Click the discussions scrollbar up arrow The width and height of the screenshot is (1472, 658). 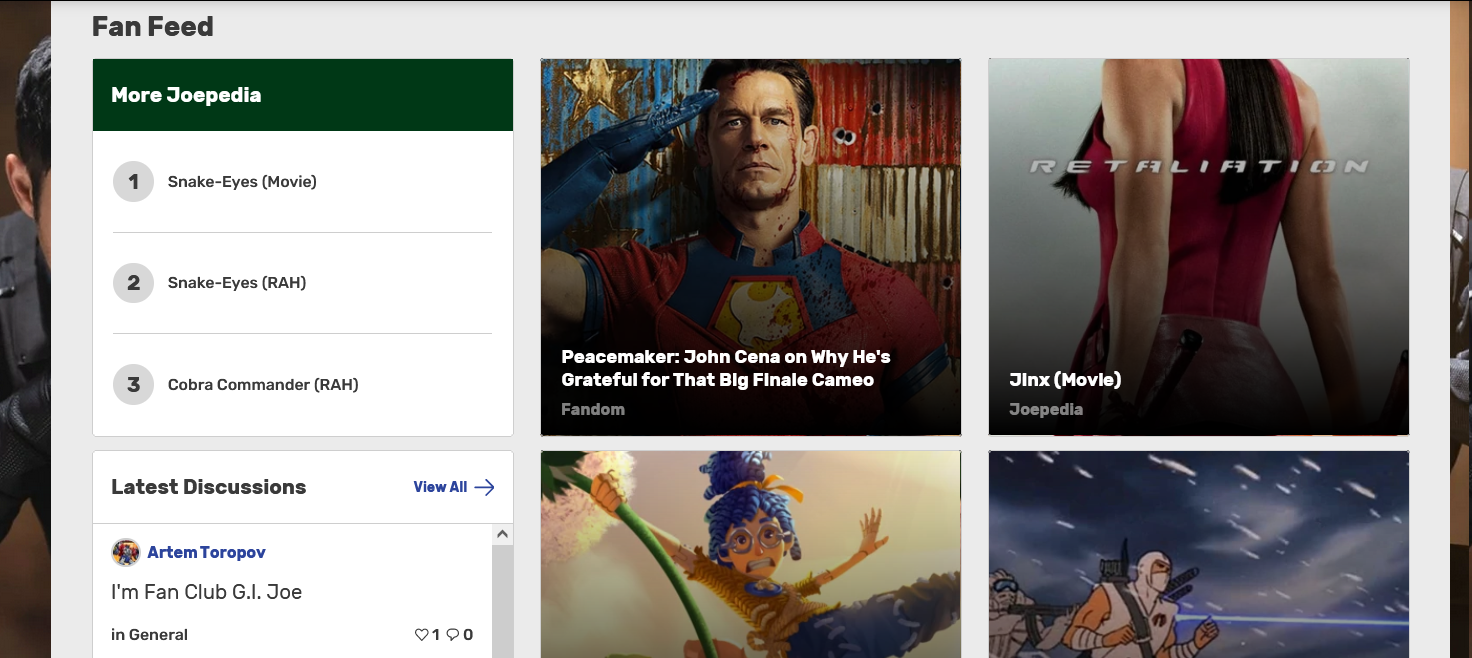pos(502,535)
